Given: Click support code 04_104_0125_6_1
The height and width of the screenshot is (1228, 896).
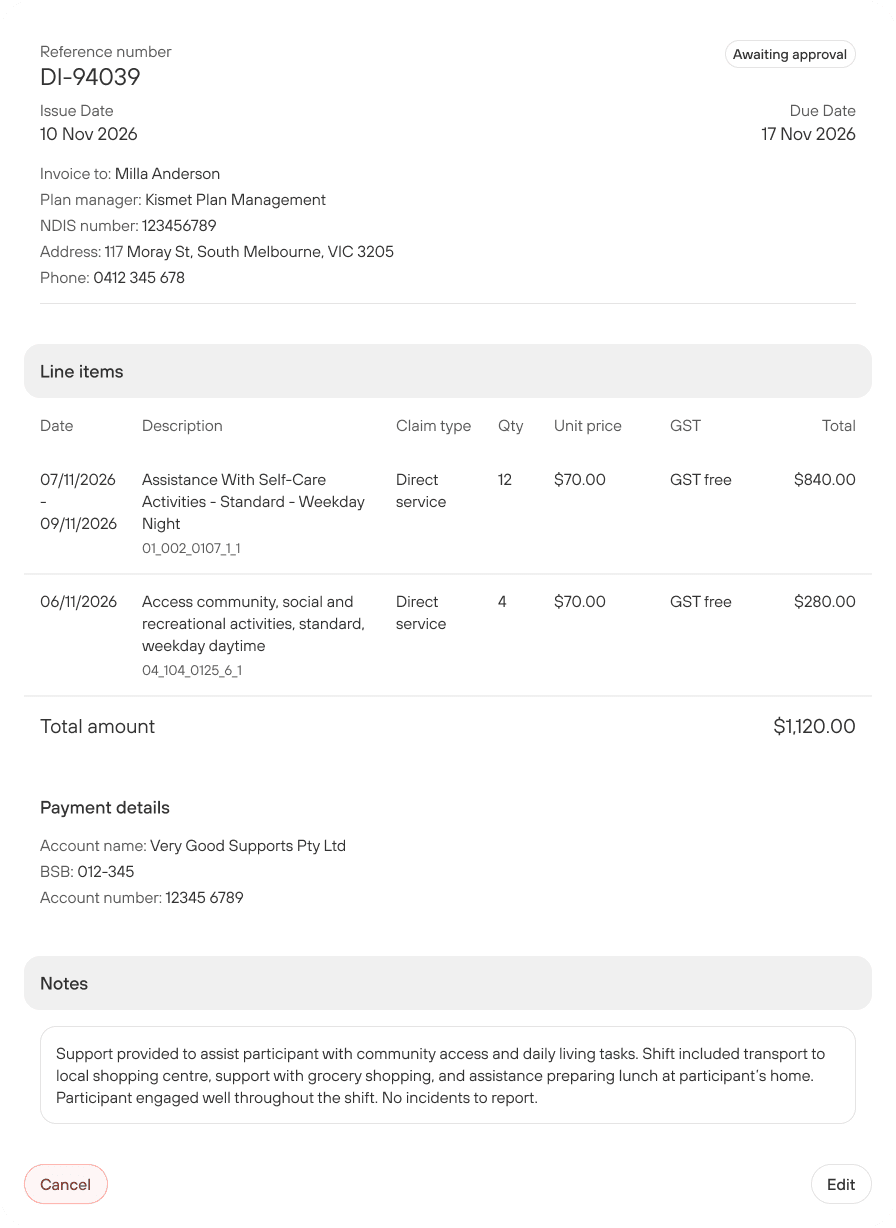Looking at the screenshot, I should pos(192,670).
